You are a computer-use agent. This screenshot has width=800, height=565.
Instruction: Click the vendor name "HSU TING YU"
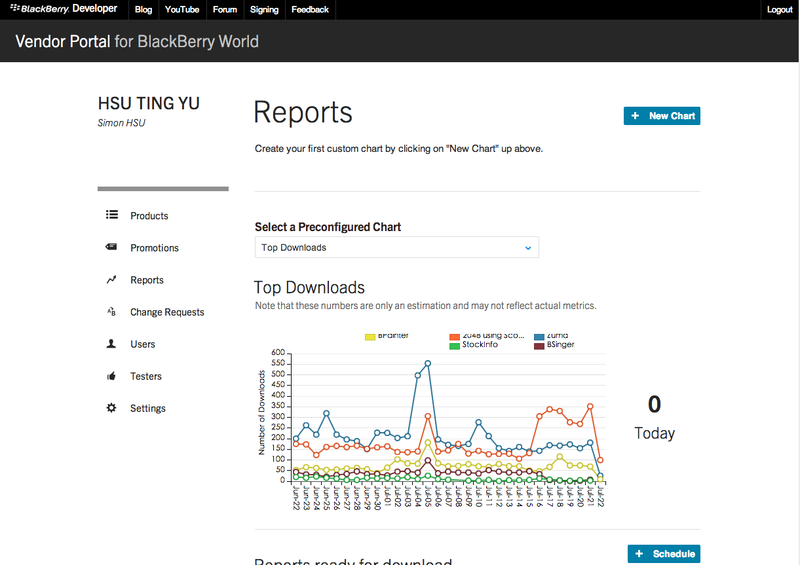click(148, 103)
